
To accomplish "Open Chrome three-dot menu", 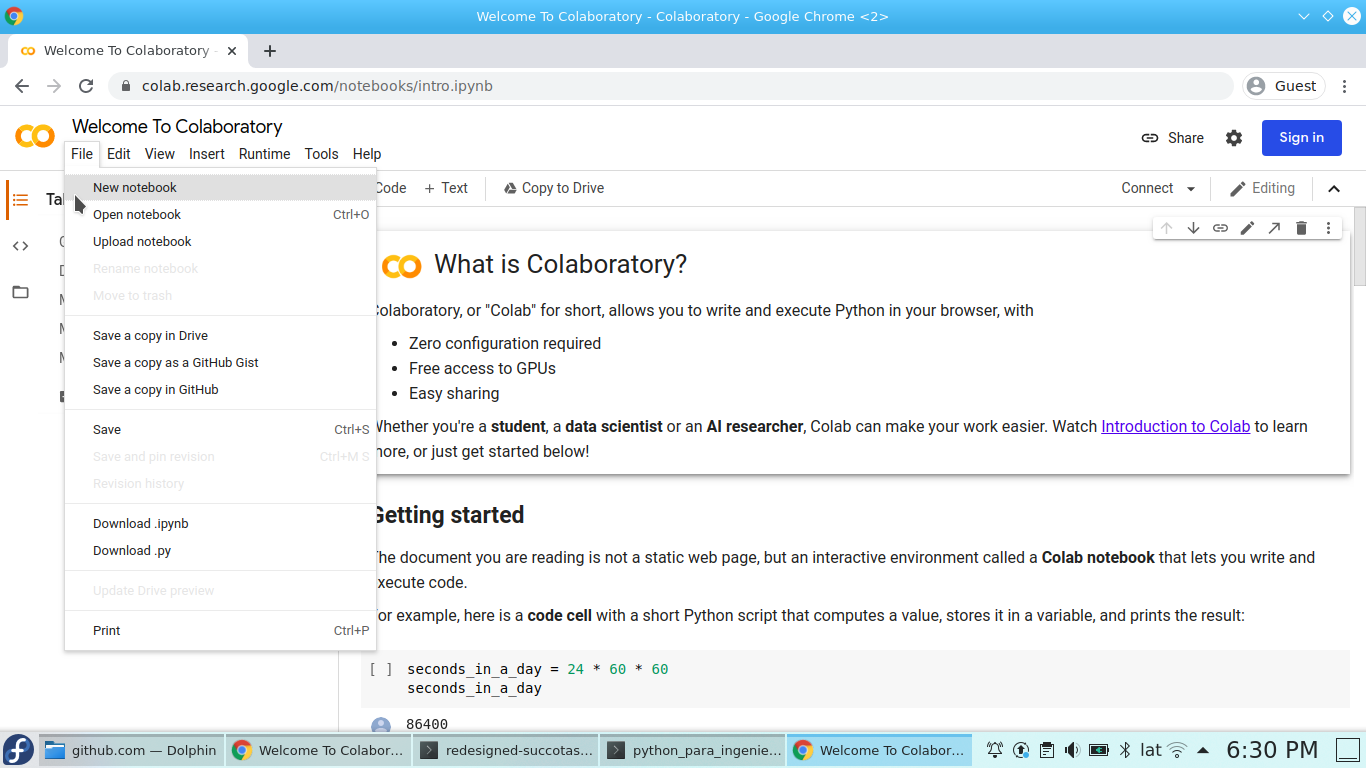I will click(x=1346, y=86).
